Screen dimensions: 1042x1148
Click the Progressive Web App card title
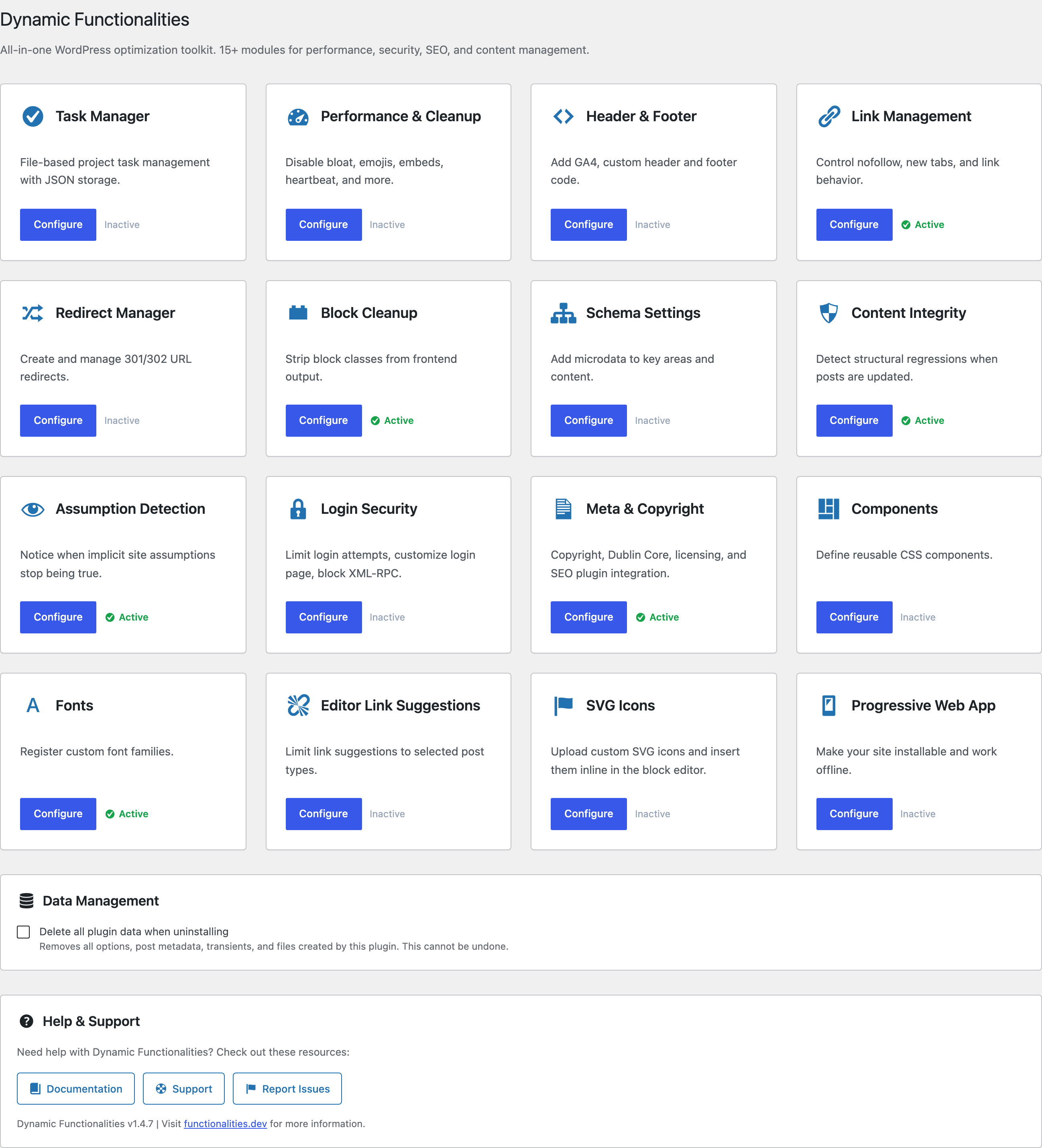[923, 706]
